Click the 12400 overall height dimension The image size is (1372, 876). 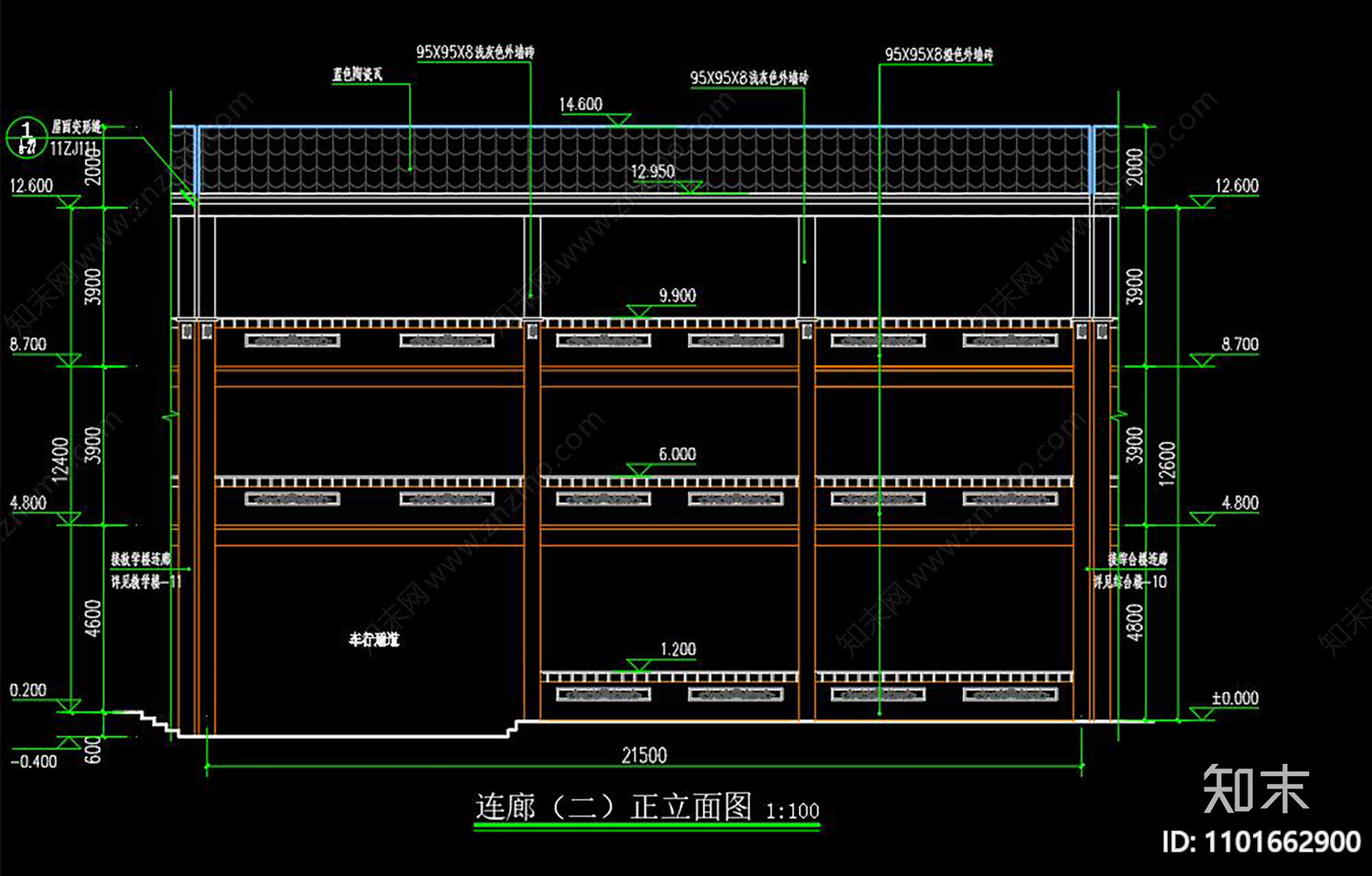point(60,460)
